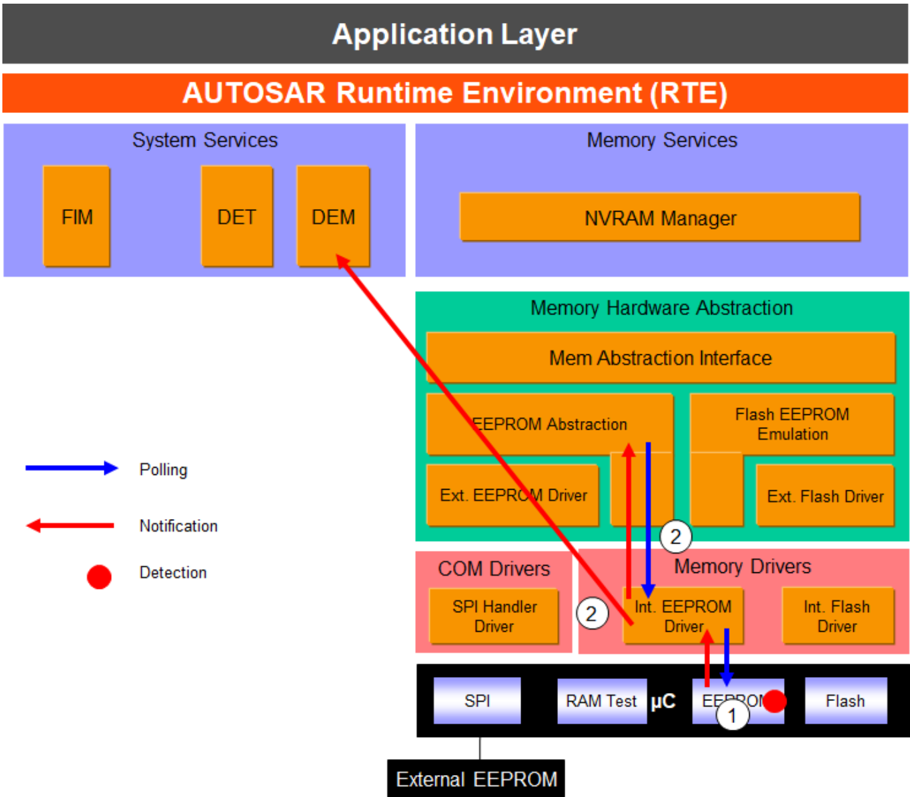Screen dimensions: 910x797
Task: Select the NVRAM Manager block
Action: pyautogui.click(x=660, y=217)
